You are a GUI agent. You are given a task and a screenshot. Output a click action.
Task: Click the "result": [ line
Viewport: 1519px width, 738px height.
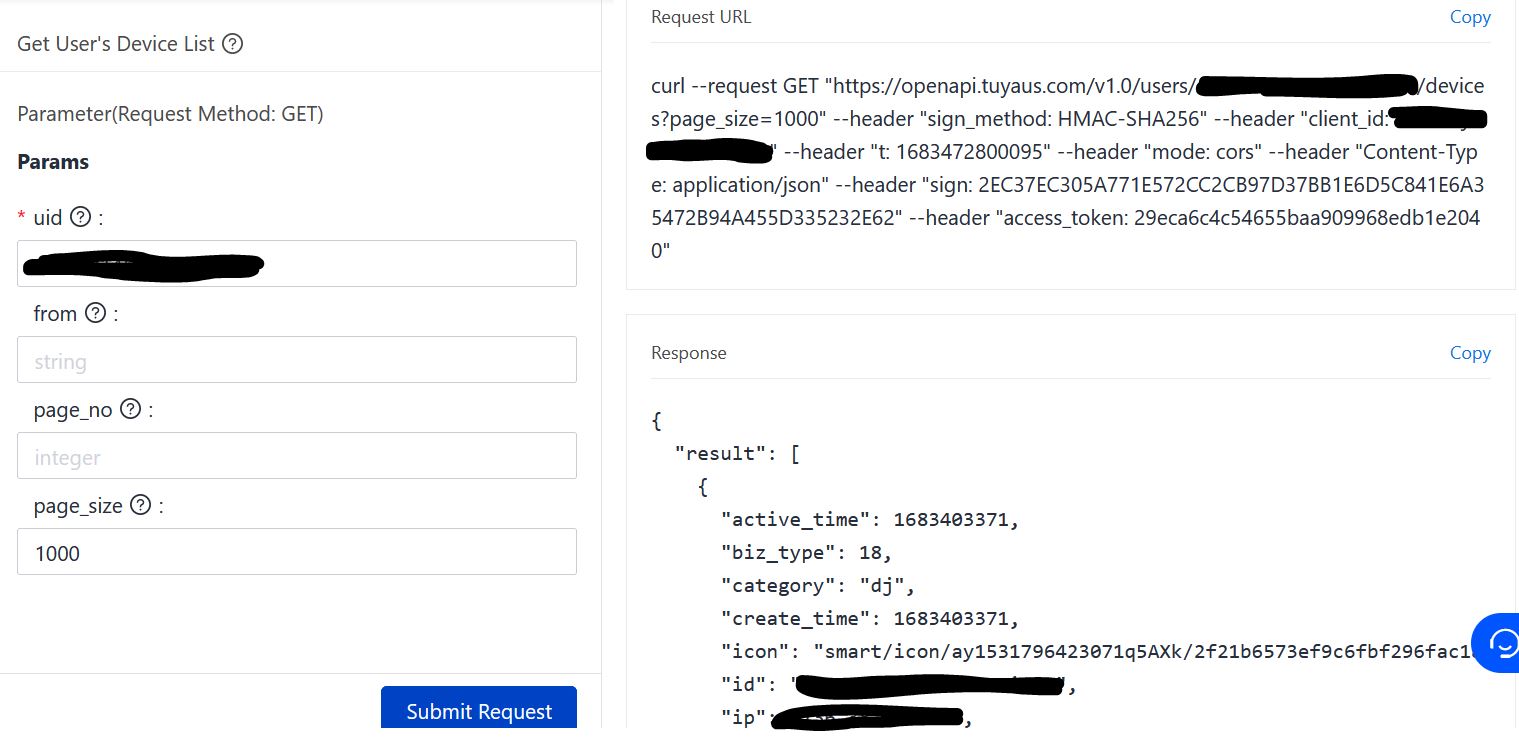737,454
